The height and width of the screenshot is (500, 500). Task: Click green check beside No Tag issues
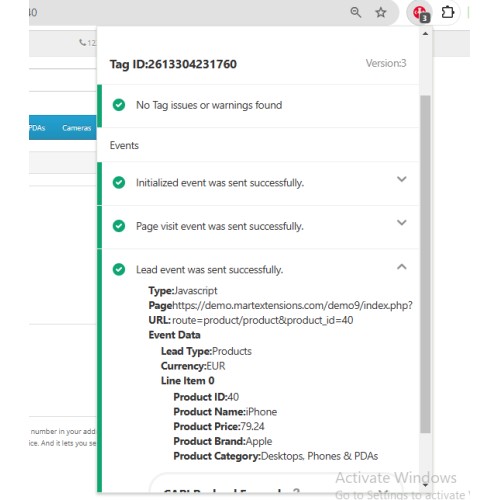coord(119,105)
